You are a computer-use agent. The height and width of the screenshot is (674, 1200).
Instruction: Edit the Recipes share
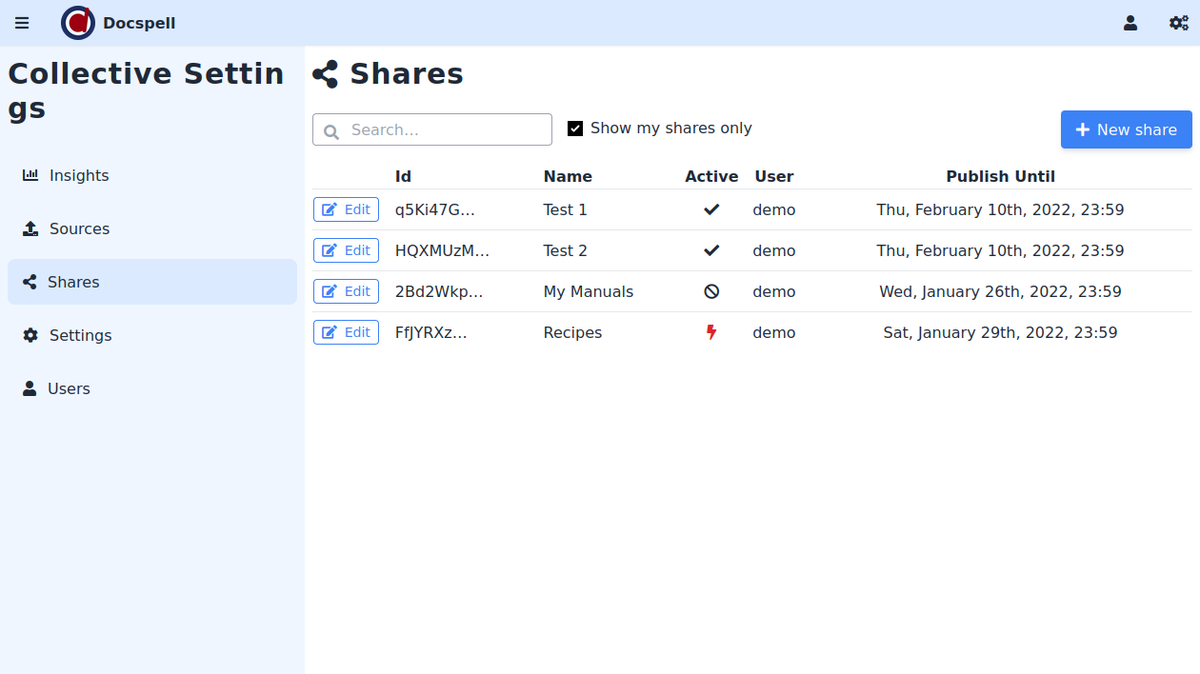point(346,333)
